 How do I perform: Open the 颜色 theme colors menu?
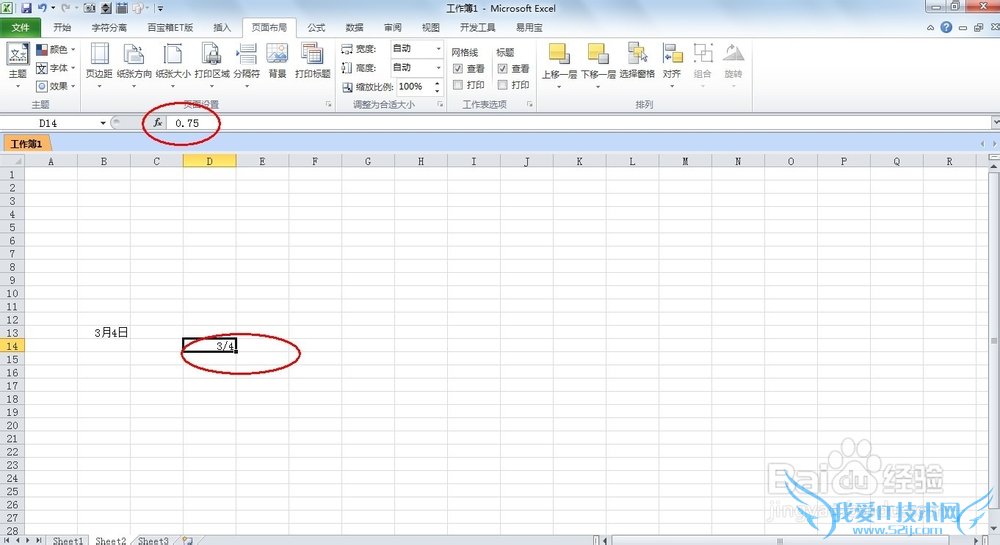tap(56, 49)
